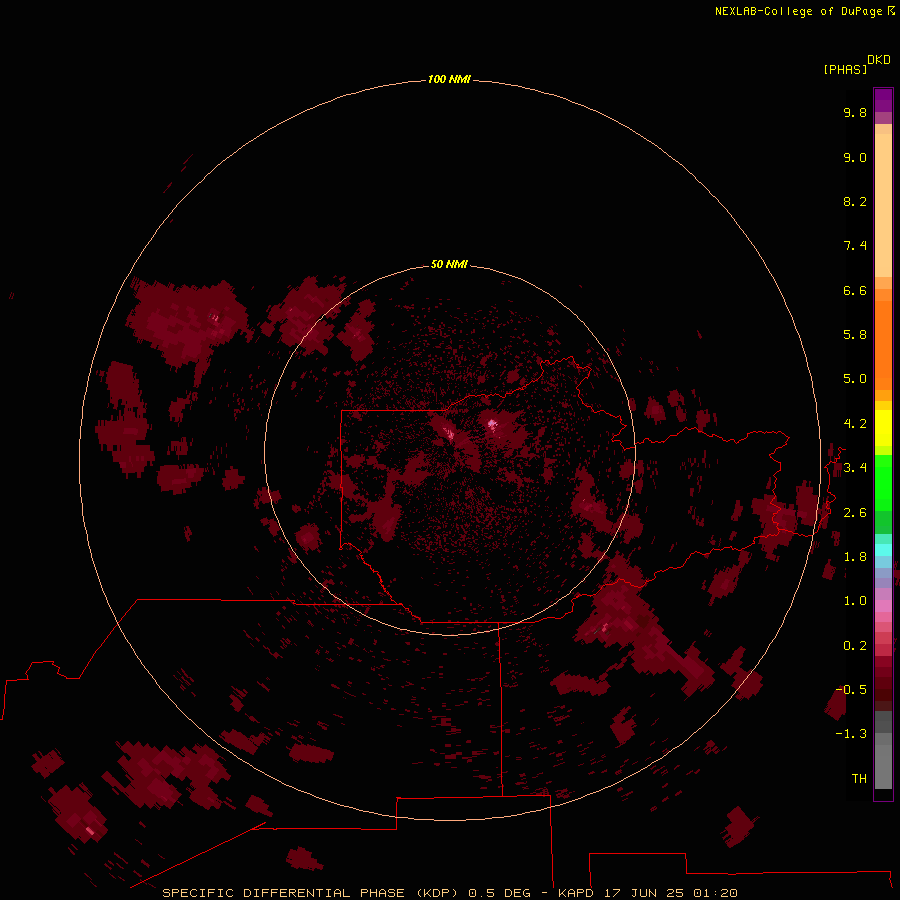Click the [PHAS] legend heading
The width and height of the screenshot is (900, 900).
(x=845, y=70)
